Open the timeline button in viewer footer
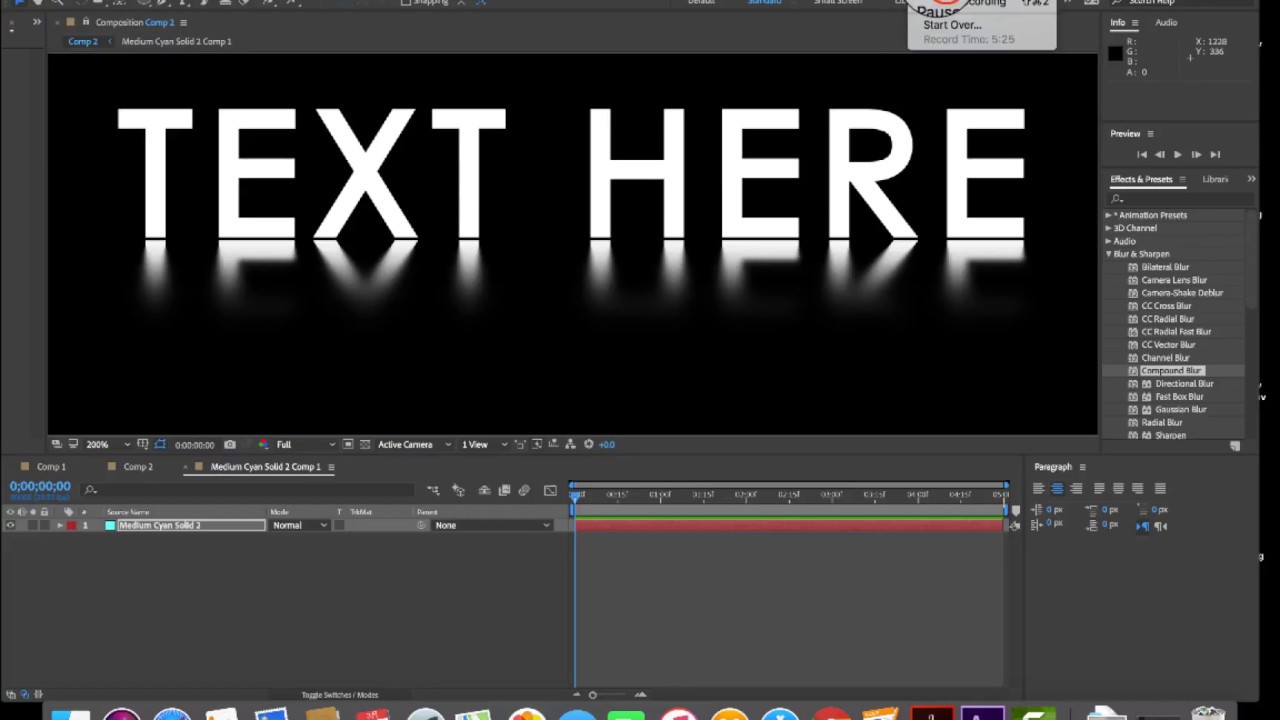 pos(554,444)
